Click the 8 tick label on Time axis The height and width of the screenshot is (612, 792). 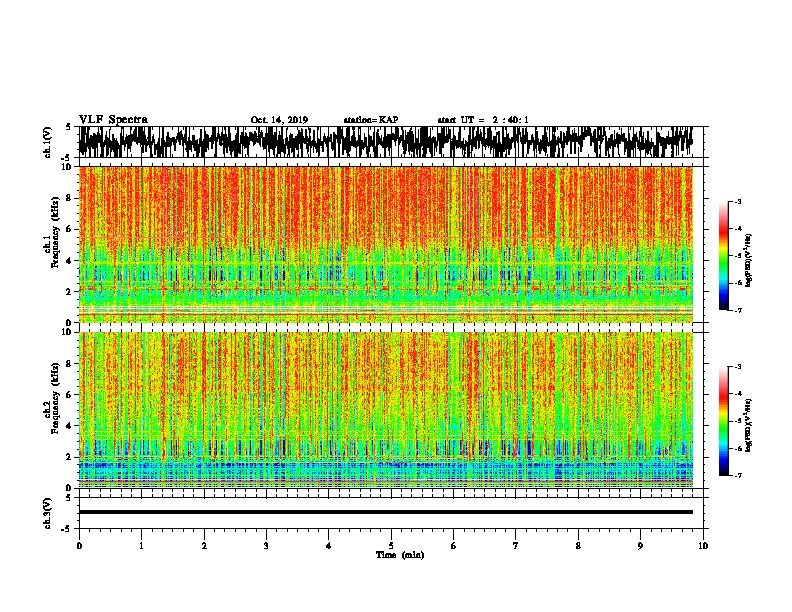tap(578, 546)
